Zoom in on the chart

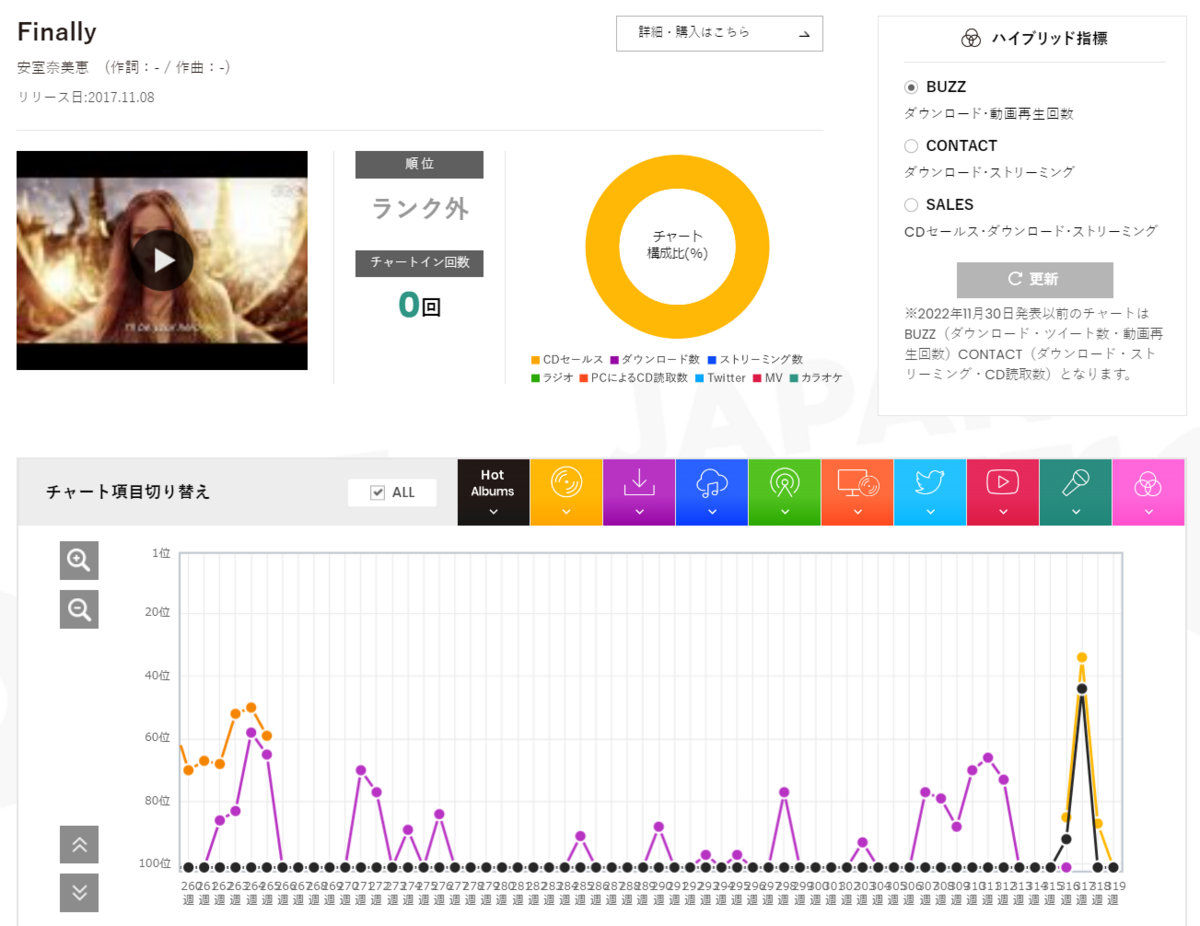point(79,561)
